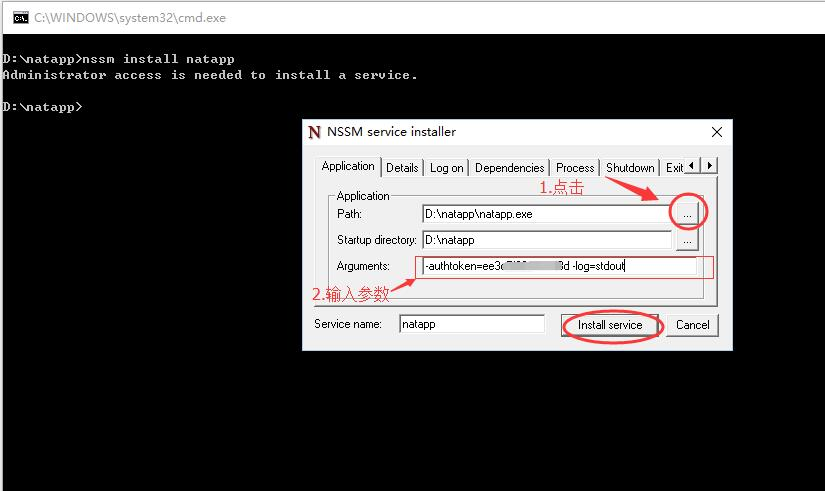Cancel the NSSM installer dialog

[692, 325]
